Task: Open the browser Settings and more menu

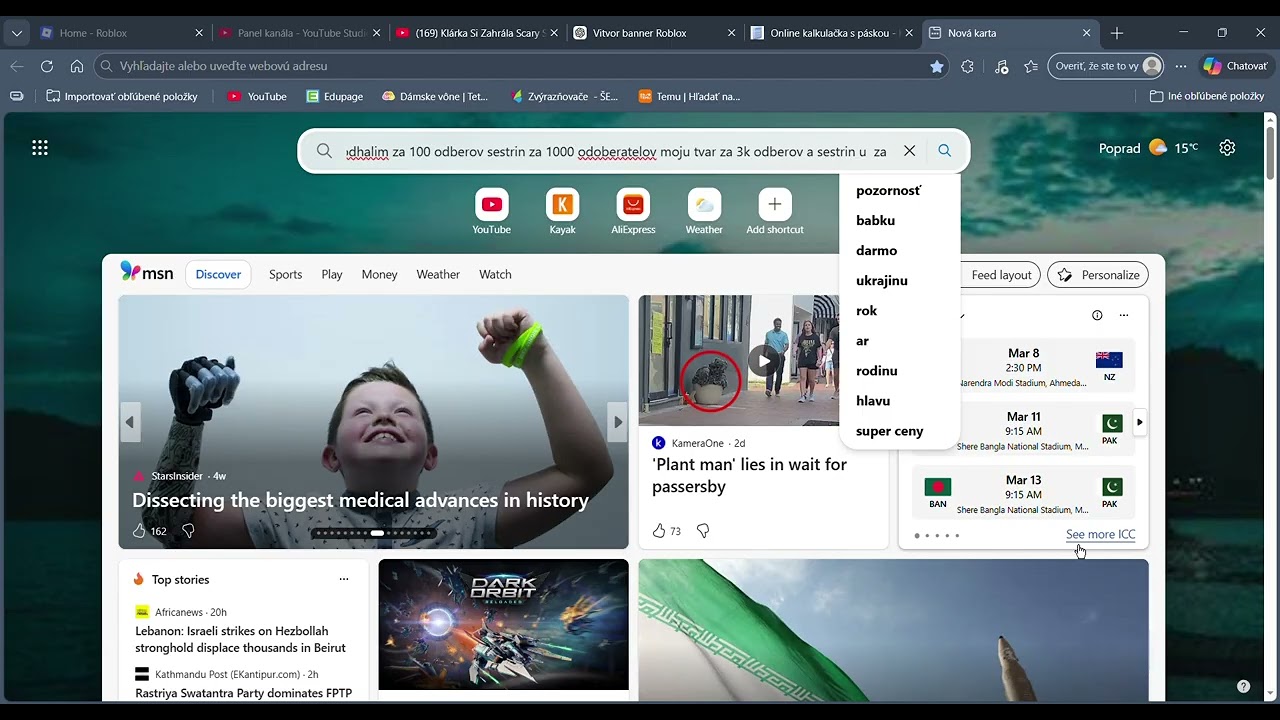Action: [x=1181, y=66]
